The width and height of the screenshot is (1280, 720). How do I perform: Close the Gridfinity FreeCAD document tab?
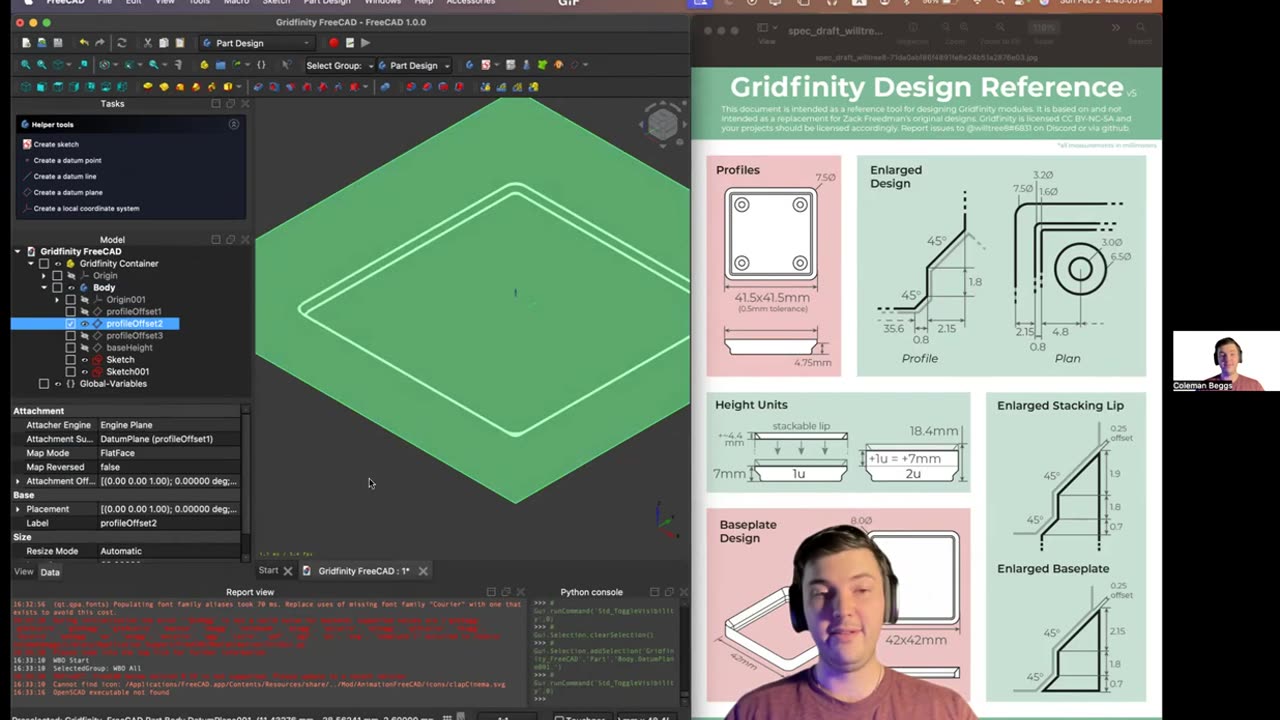423,571
